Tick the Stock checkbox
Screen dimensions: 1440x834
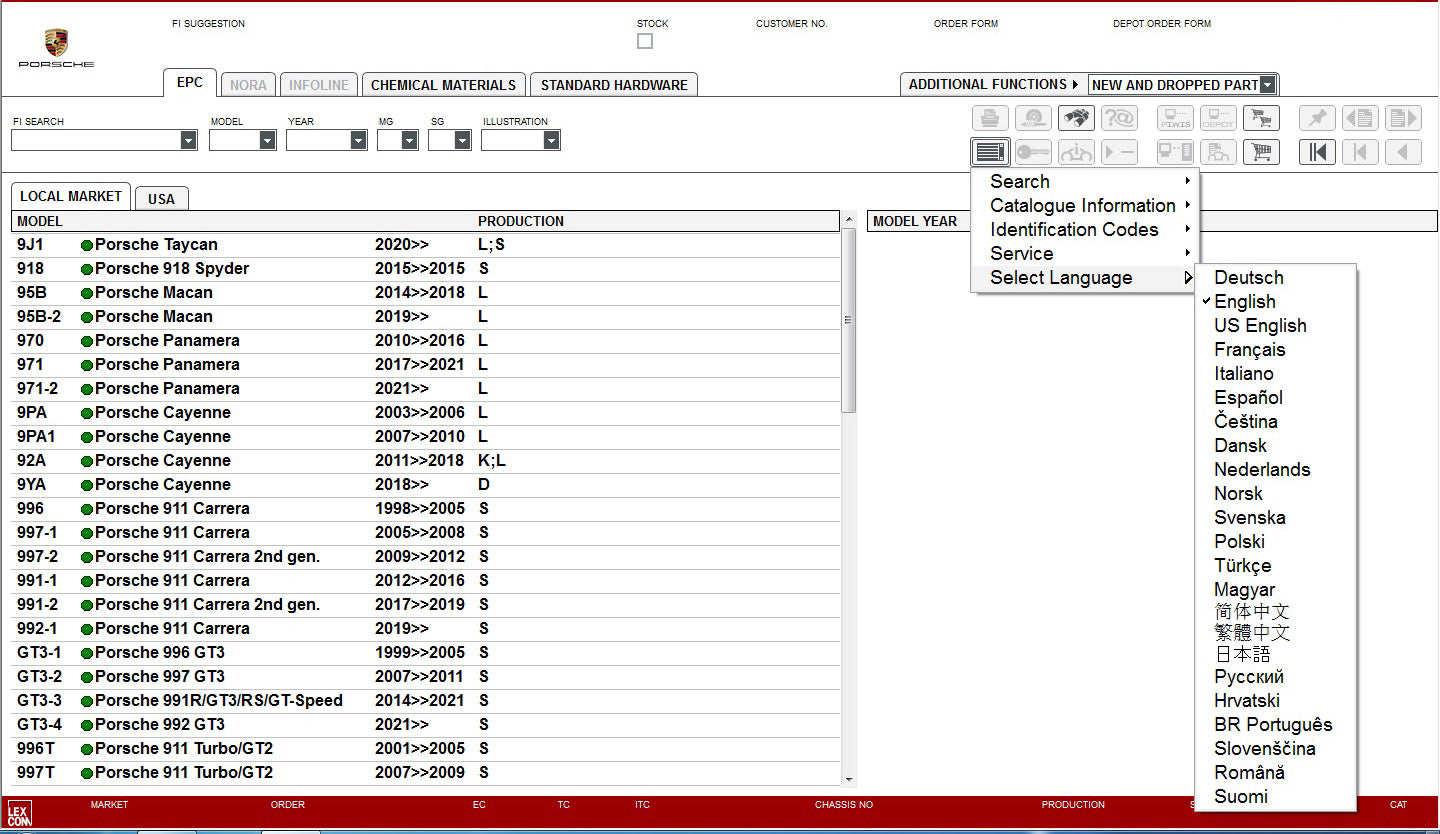[x=645, y=41]
